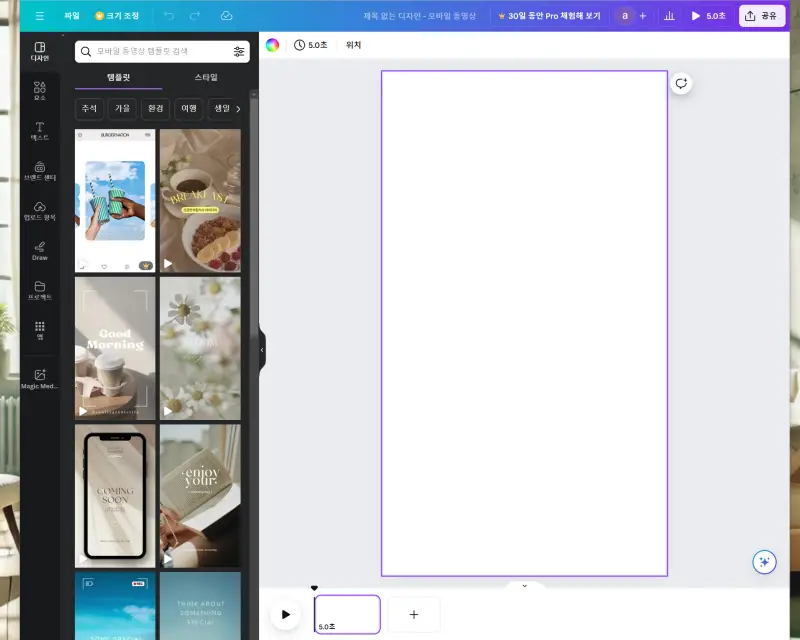Open the hamburger main menu
800x640 pixels.
(40, 16)
